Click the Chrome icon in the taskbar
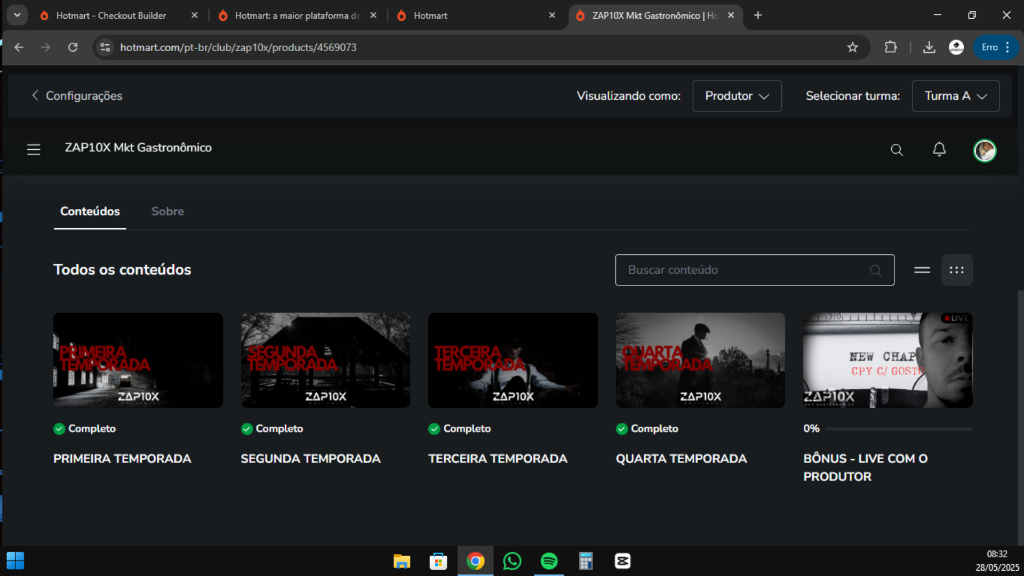 pos(475,561)
